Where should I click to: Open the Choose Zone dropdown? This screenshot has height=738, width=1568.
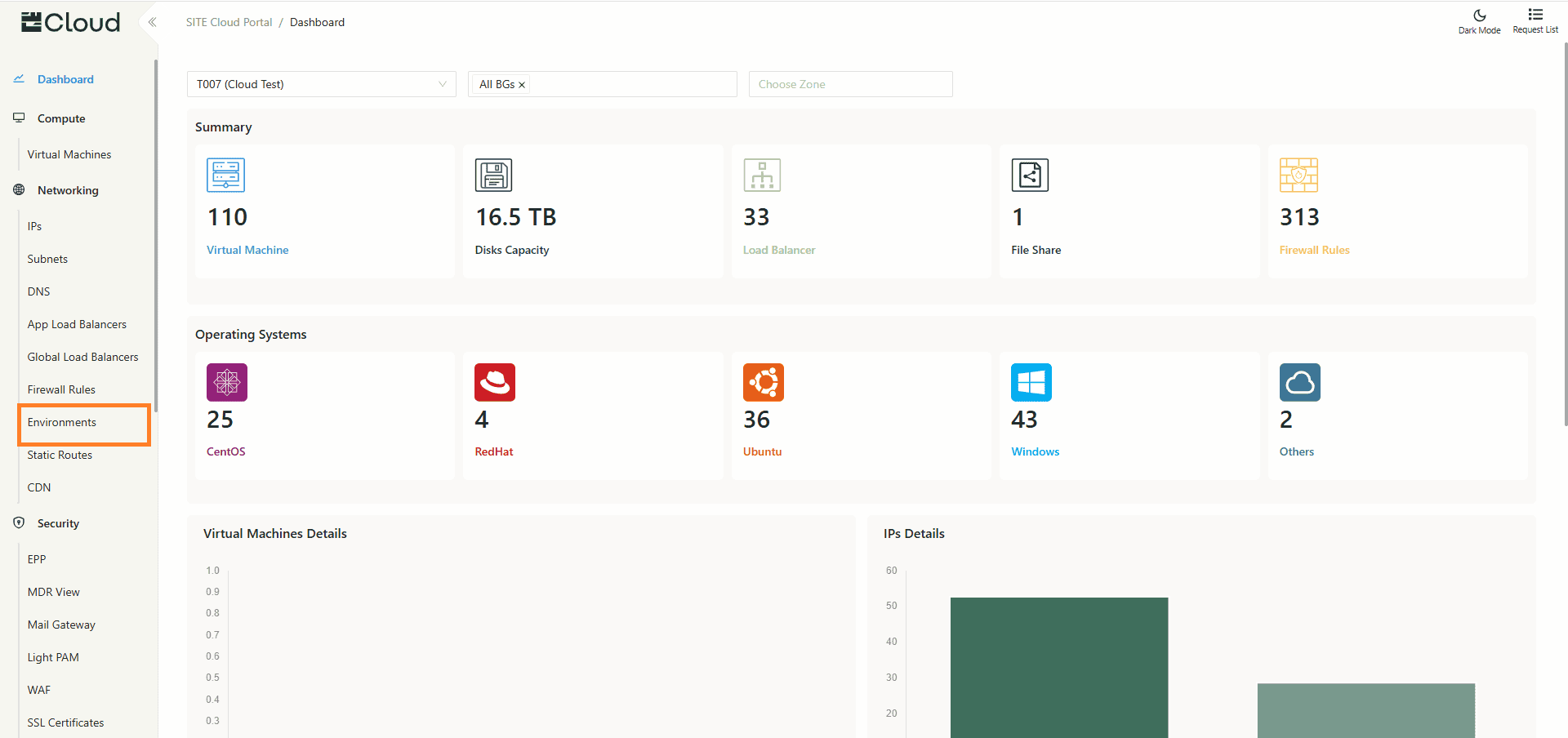click(x=850, y=84)
